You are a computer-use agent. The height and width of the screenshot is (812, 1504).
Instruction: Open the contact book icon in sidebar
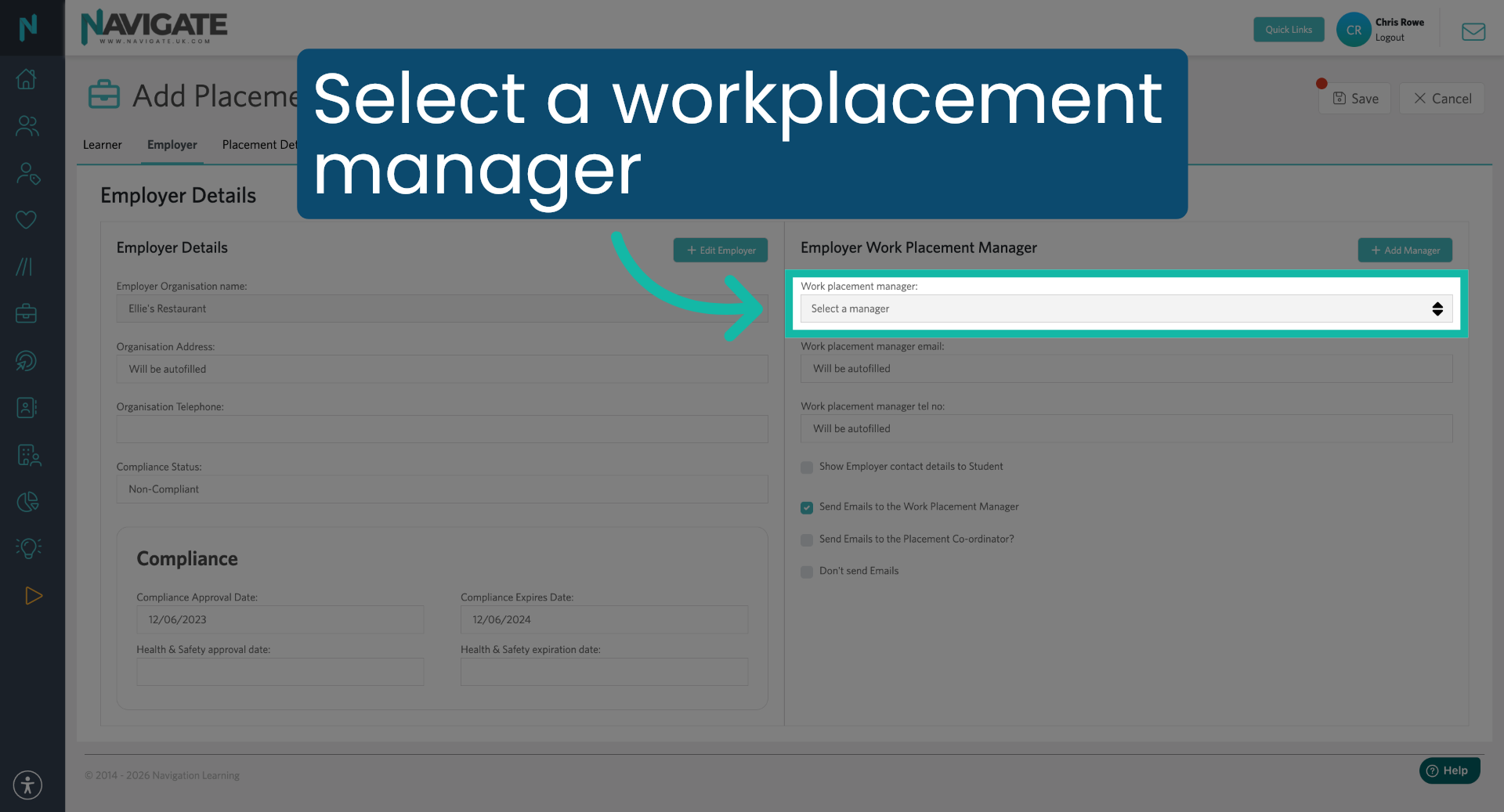(27, 407)
